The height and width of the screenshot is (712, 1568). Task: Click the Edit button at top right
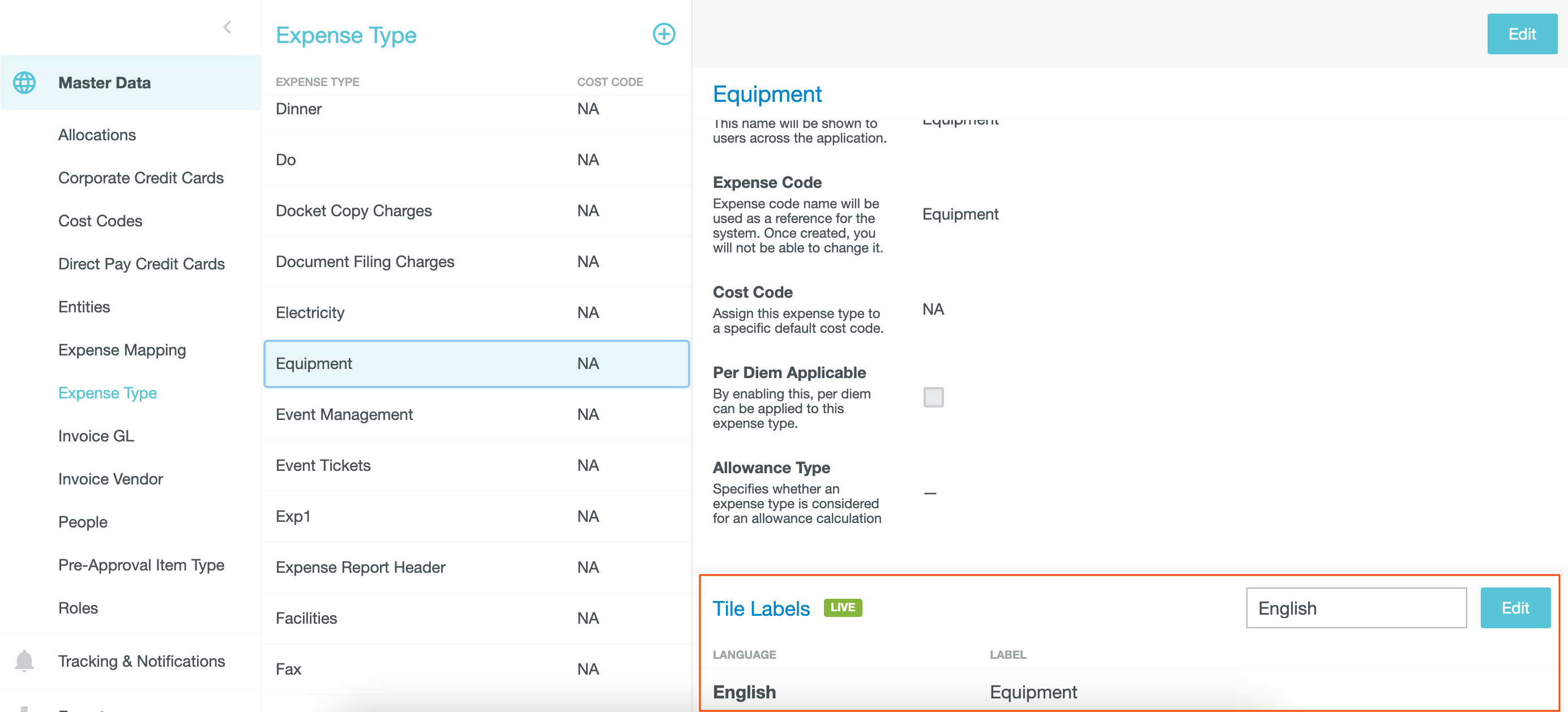pyautogui.click(x=1521, y=34)
